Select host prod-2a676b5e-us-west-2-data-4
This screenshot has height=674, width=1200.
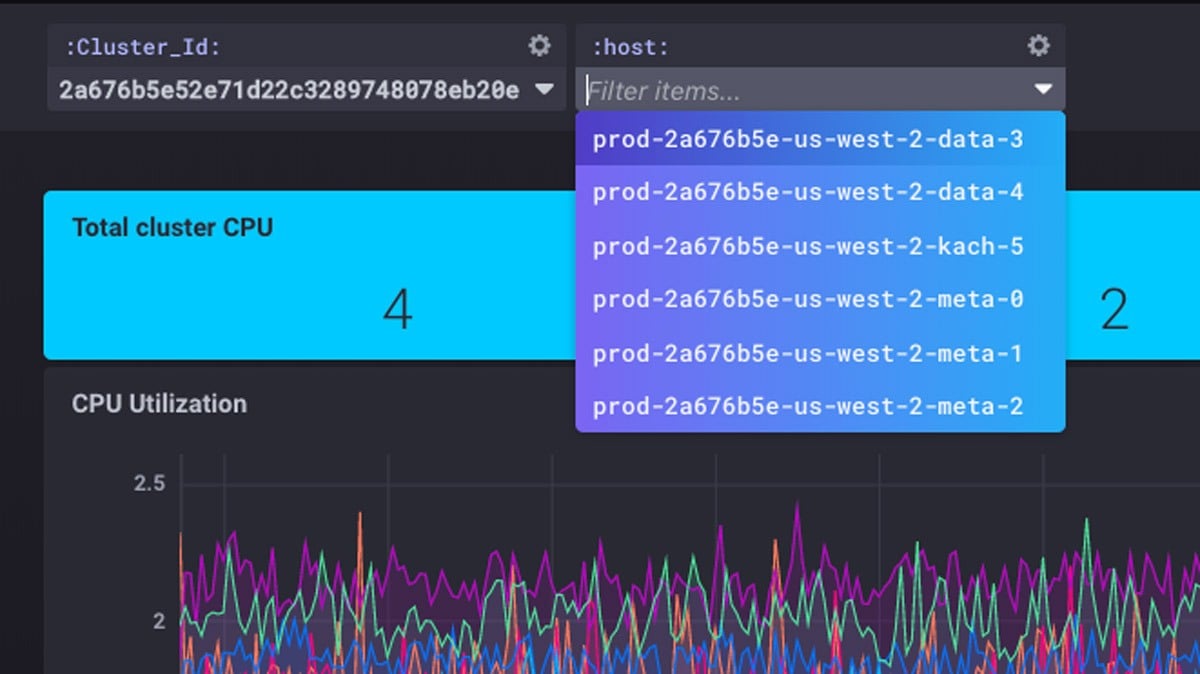tap(808, 193)
